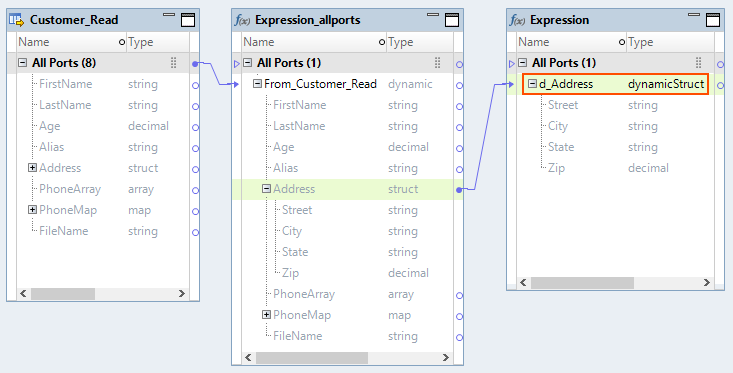The width and height of the screenshot is (733, 373).
Task: Click the FirstName port circle in Customer_Read
Action: pos(195,85)
